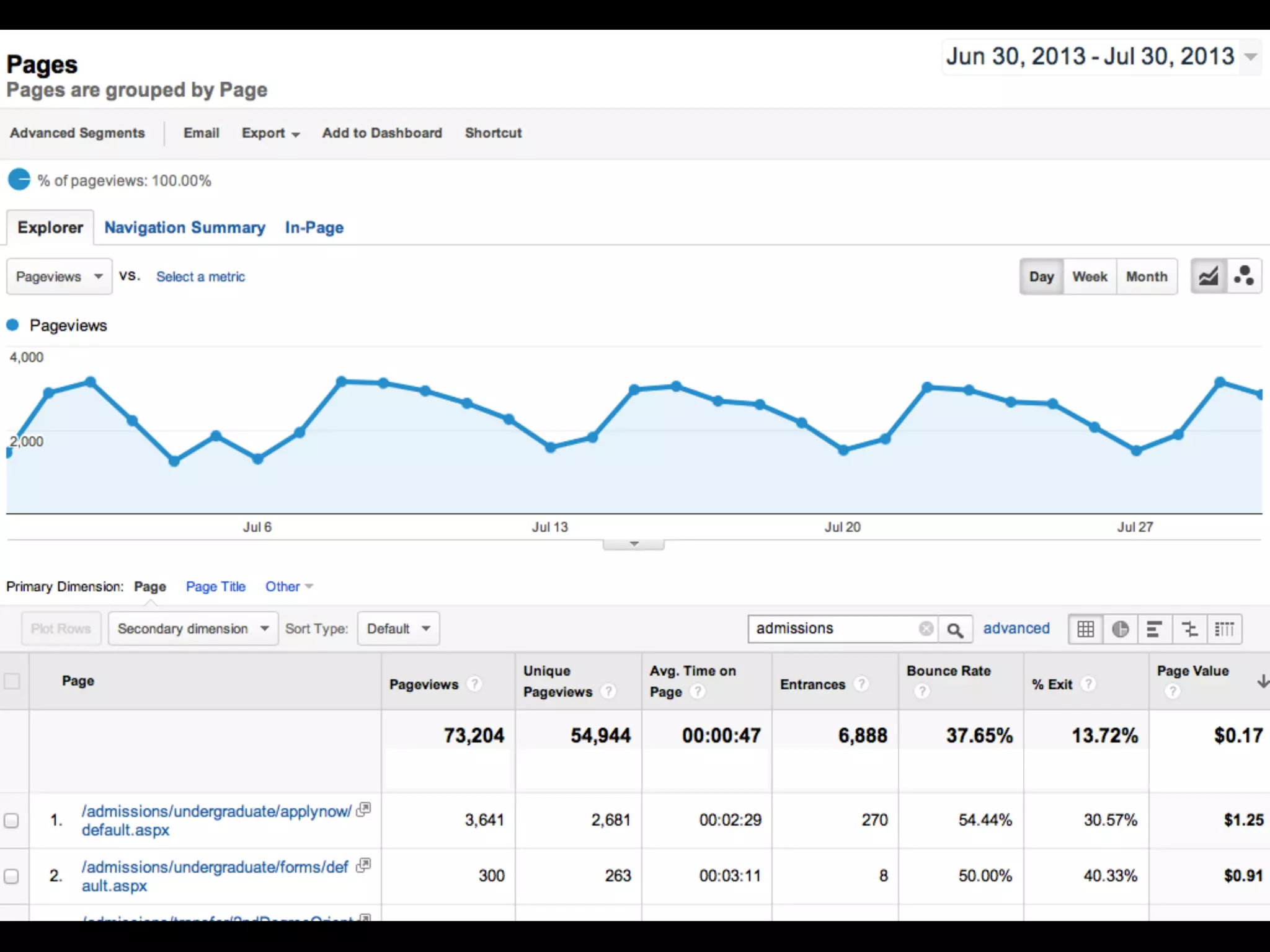The image size is (1270, 952).
Task: Open the Pageviews metric dropdown
Action: click(59, 276)
